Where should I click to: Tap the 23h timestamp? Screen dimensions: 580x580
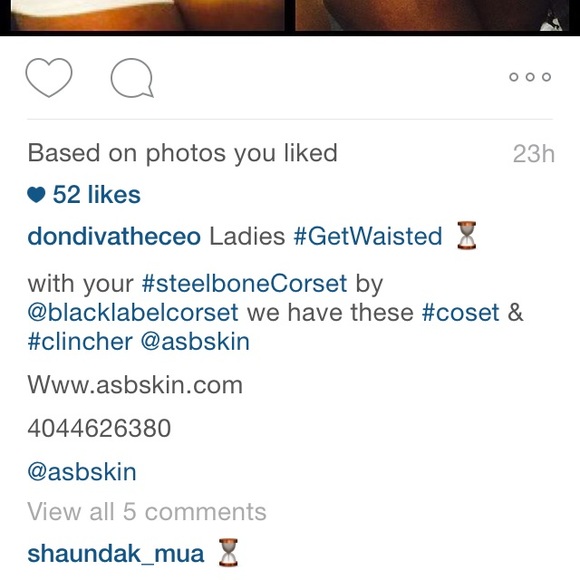(533, 154)
